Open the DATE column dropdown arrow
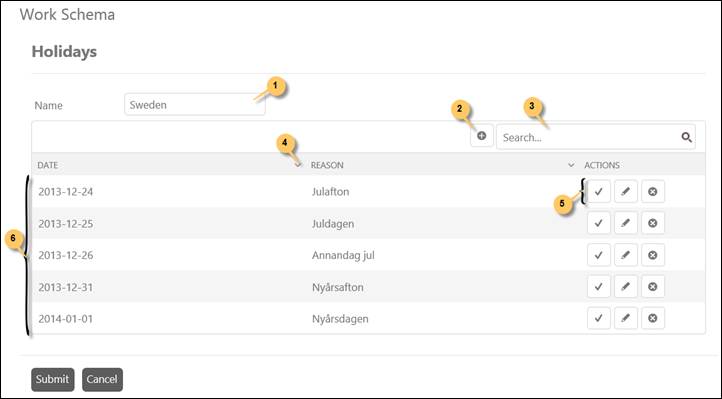722x399 pixels. tap(298, 165)
